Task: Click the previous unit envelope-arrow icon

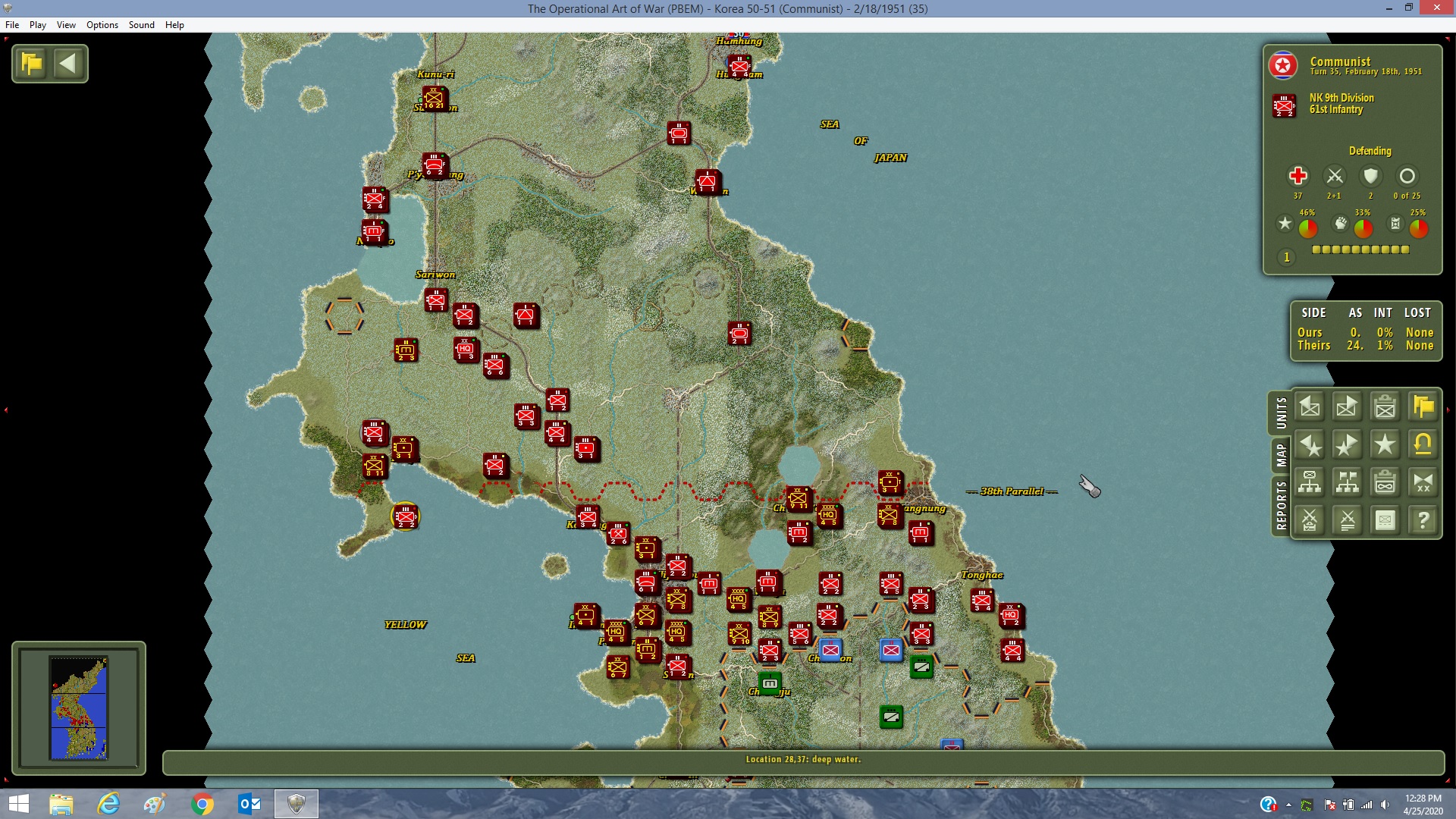Action: click(1310, 407)
